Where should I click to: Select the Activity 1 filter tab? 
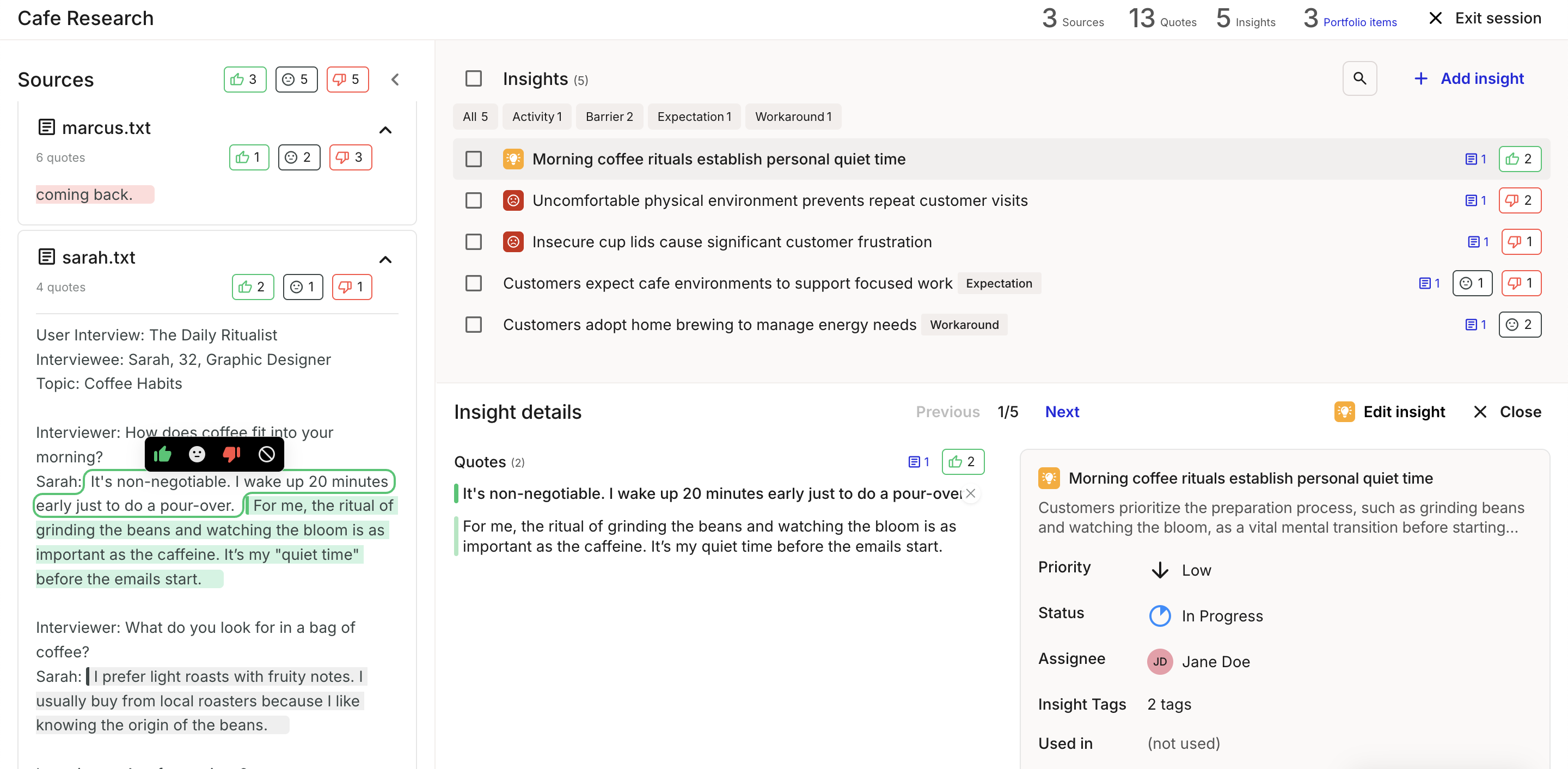tap(537, 117)
